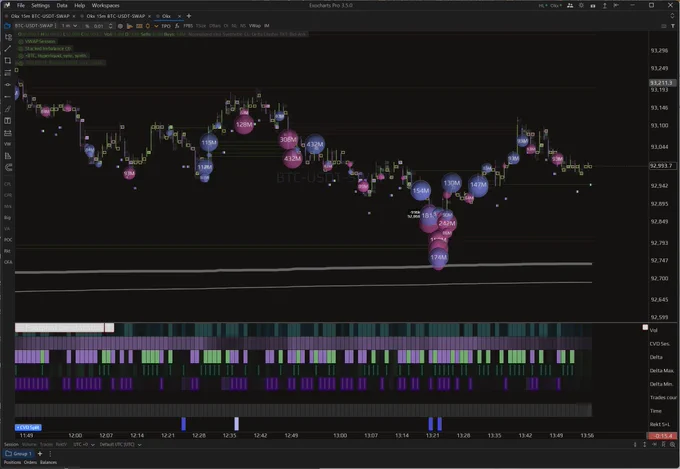This screenshot has width=680, height=469.
Task: Open the camera screenshot icon
Action: point(593,6)
